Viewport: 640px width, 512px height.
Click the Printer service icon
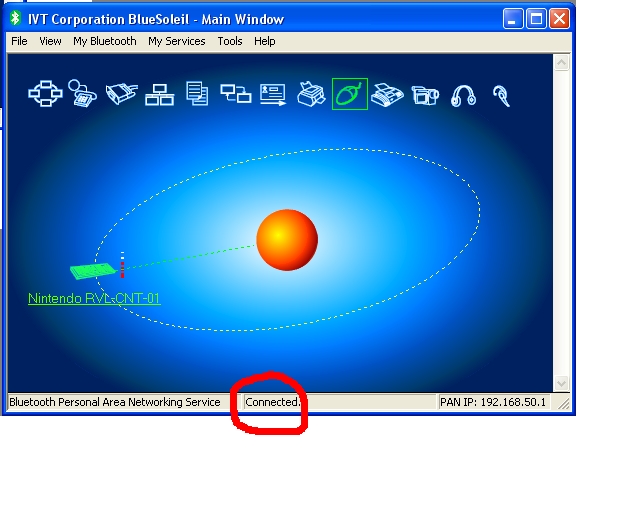[x=311, y=94]
